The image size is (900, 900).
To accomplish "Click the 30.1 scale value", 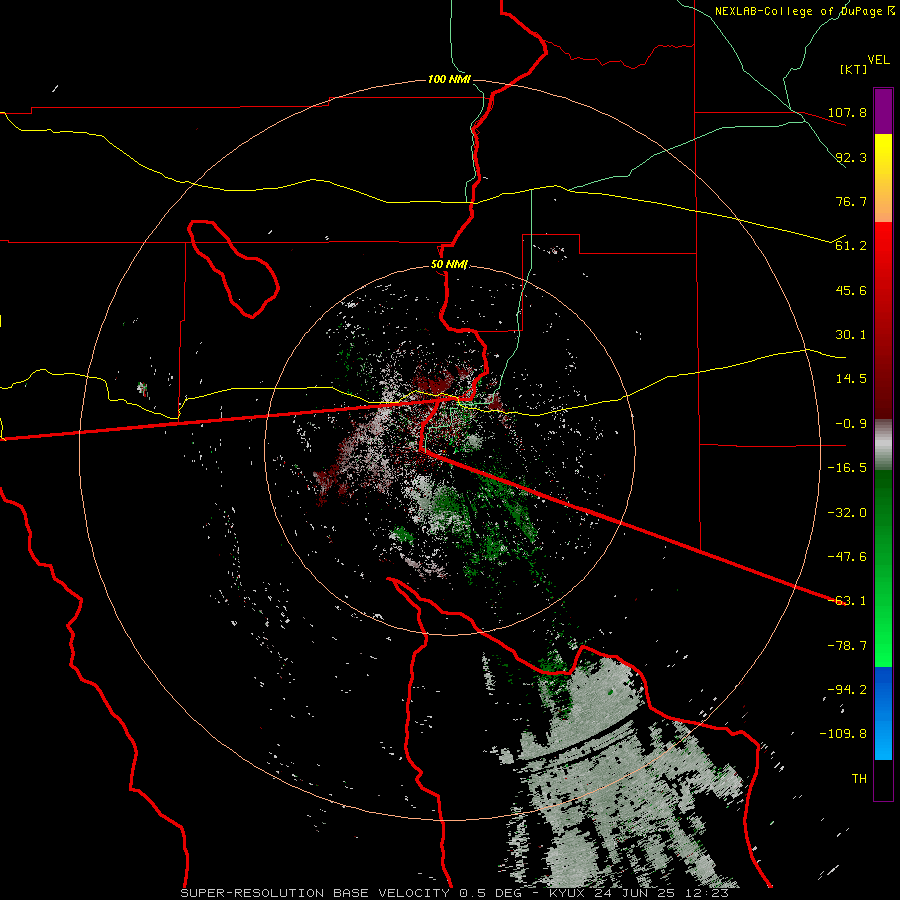I will 851,335.
